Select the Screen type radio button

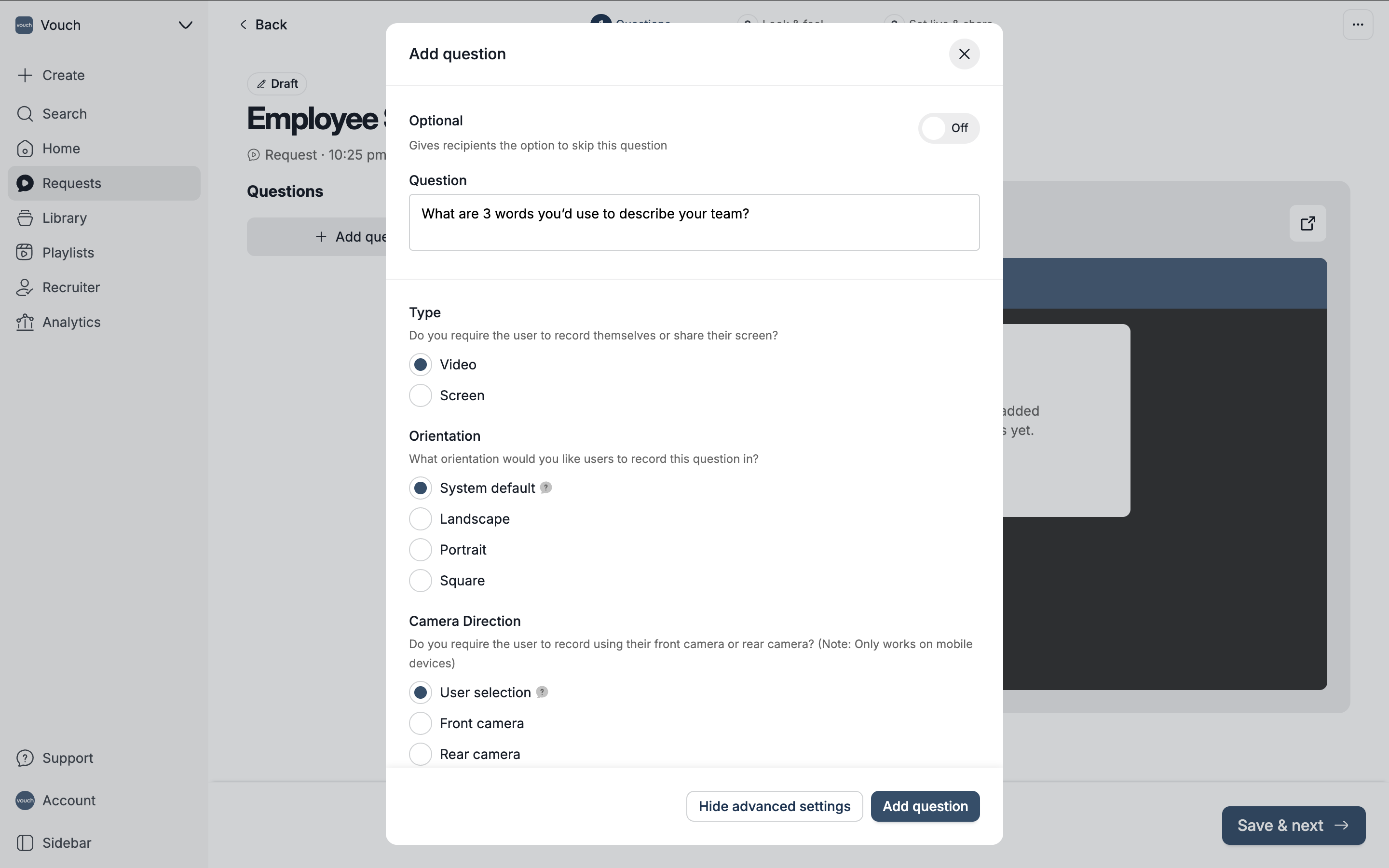(x=420, y=395)
